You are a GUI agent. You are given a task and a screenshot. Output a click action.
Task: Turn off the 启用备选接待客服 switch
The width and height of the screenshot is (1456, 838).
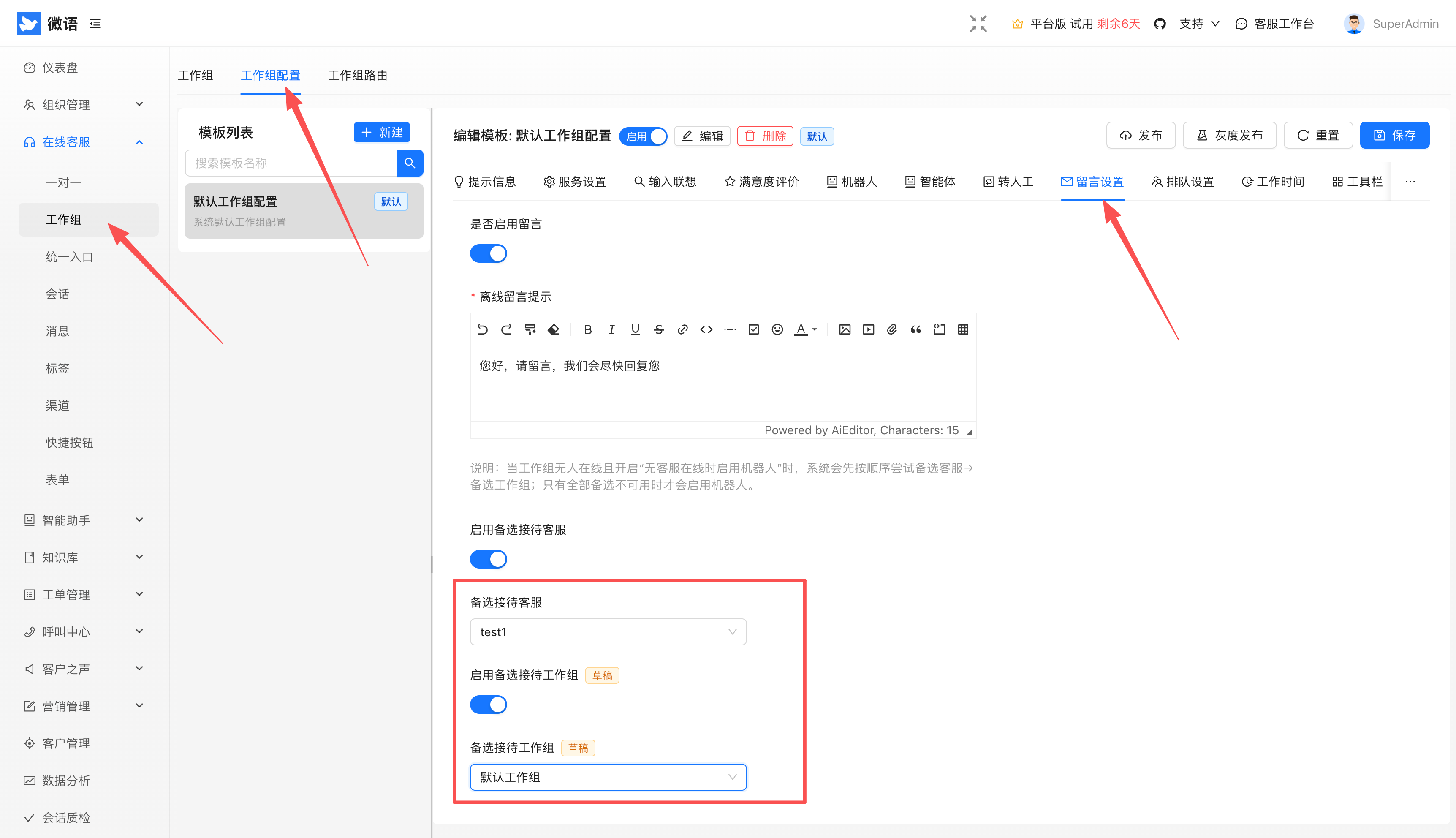click(x=489, y=559)
